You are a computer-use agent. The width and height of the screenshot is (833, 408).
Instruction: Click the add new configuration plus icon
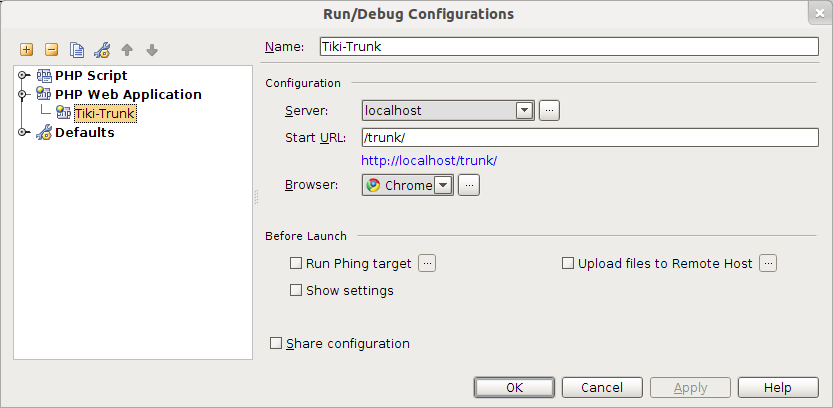[x=27, y=50]
